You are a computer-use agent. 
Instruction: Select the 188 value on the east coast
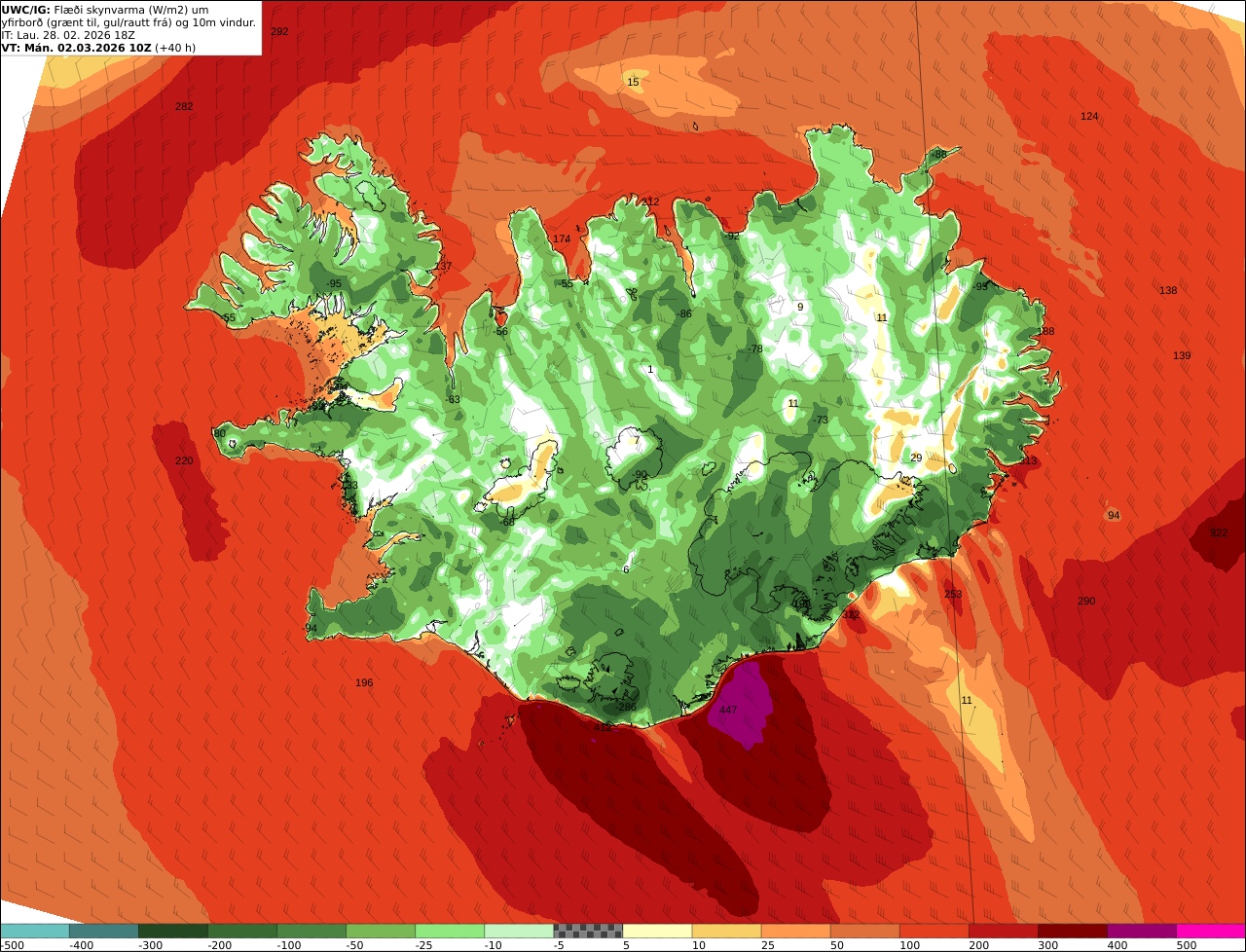click(1045, 332)
